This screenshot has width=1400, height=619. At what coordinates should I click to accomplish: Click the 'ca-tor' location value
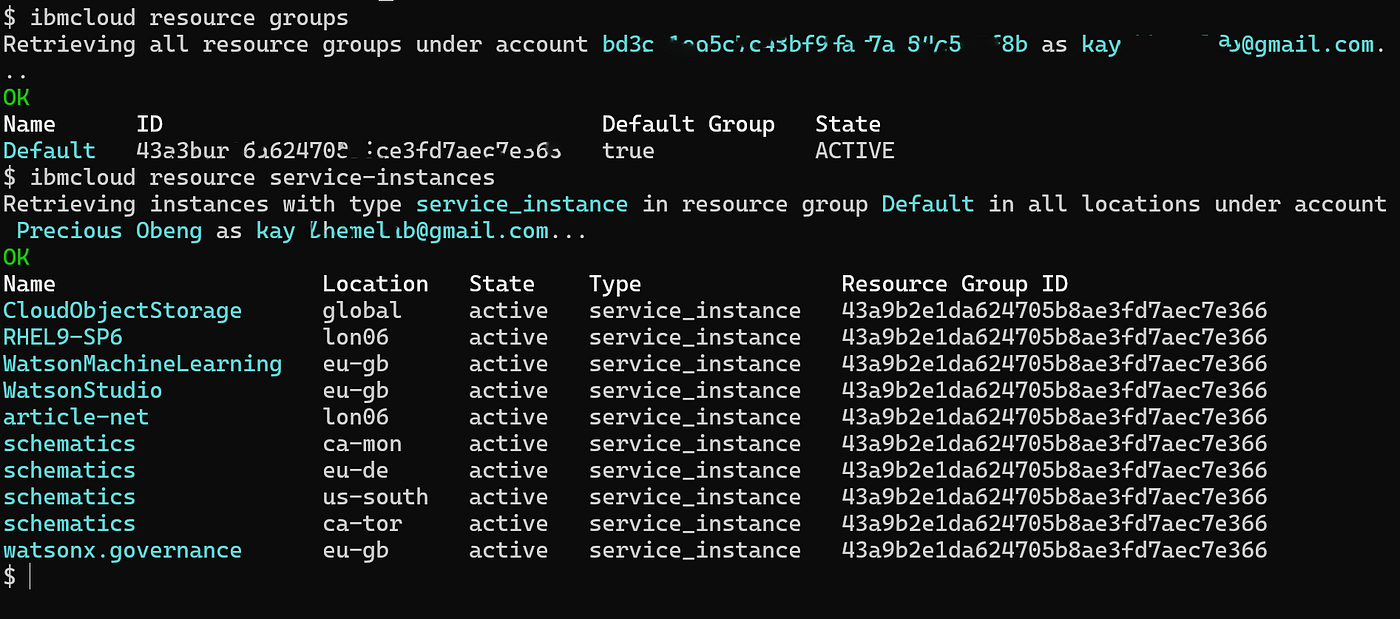(x=362, y=523)
